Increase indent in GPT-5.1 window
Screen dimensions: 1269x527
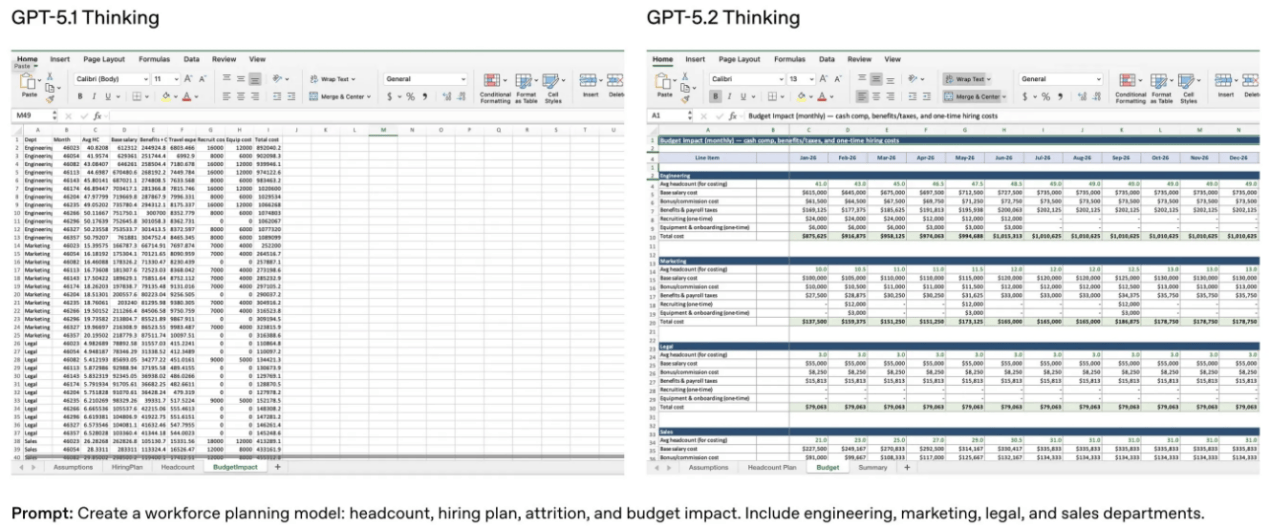(291, 96)
